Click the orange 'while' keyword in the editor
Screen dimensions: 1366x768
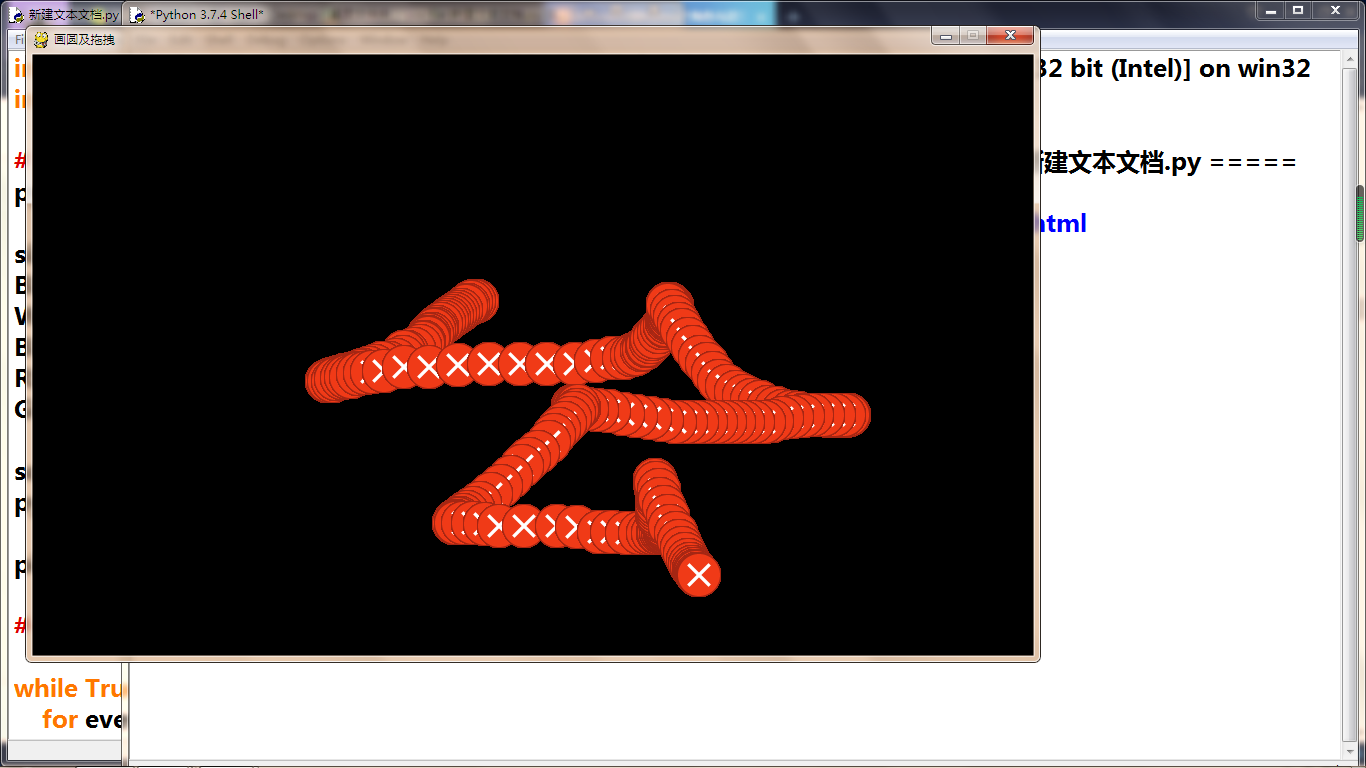coord(46,688)
